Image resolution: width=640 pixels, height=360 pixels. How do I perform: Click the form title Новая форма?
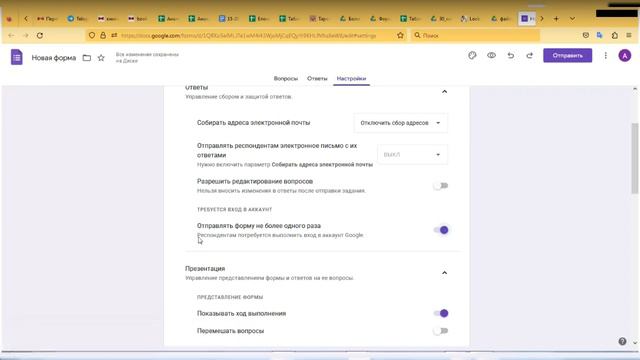click(x=54, y=58)
